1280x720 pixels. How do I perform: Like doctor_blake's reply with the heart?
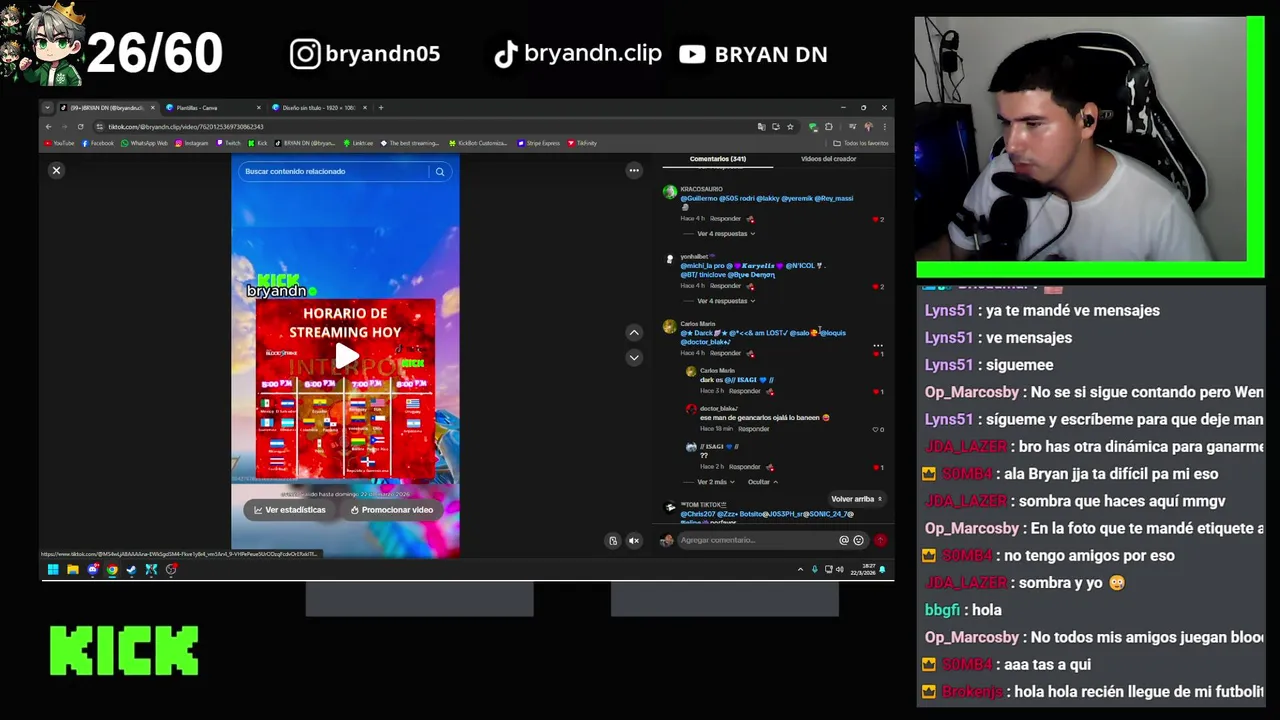pyautogui.click(x=877, y=429)
